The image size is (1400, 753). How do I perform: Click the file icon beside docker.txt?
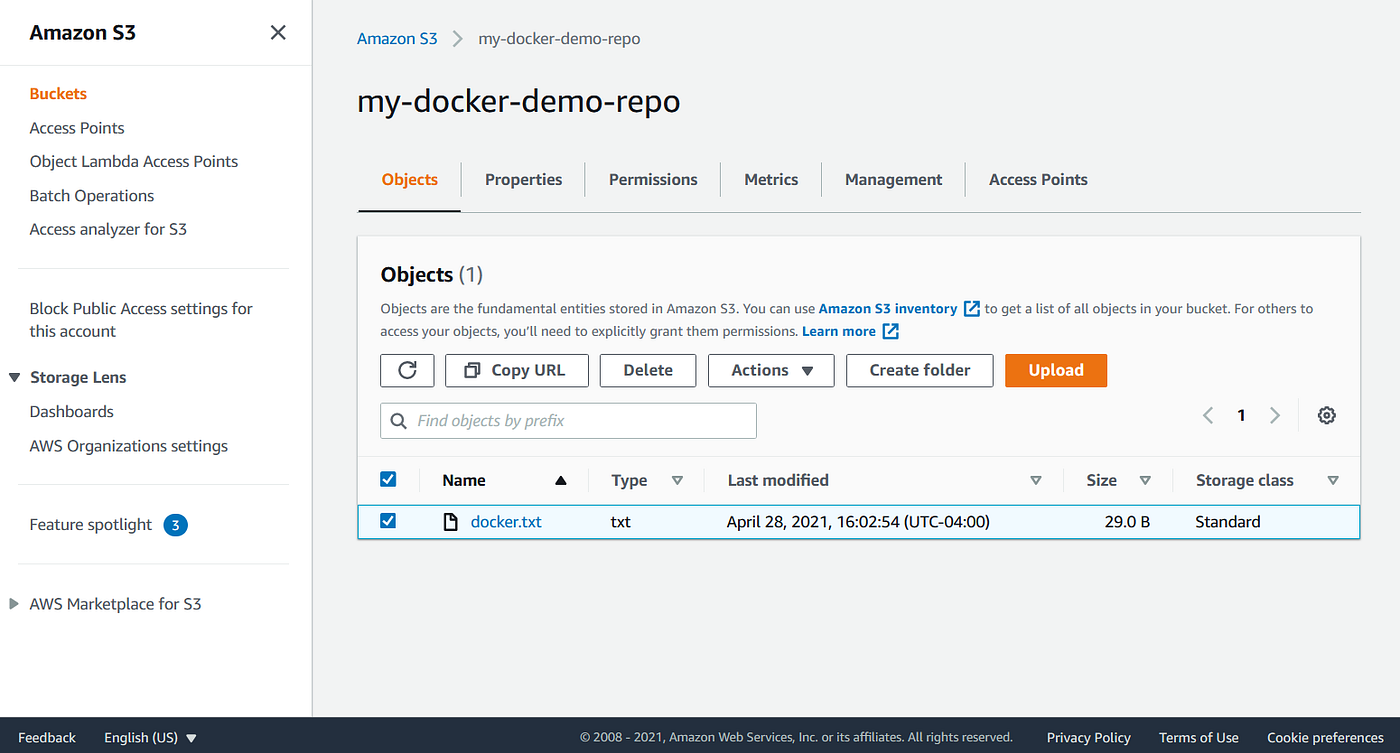pyautogui.click(x=450, y=521)
